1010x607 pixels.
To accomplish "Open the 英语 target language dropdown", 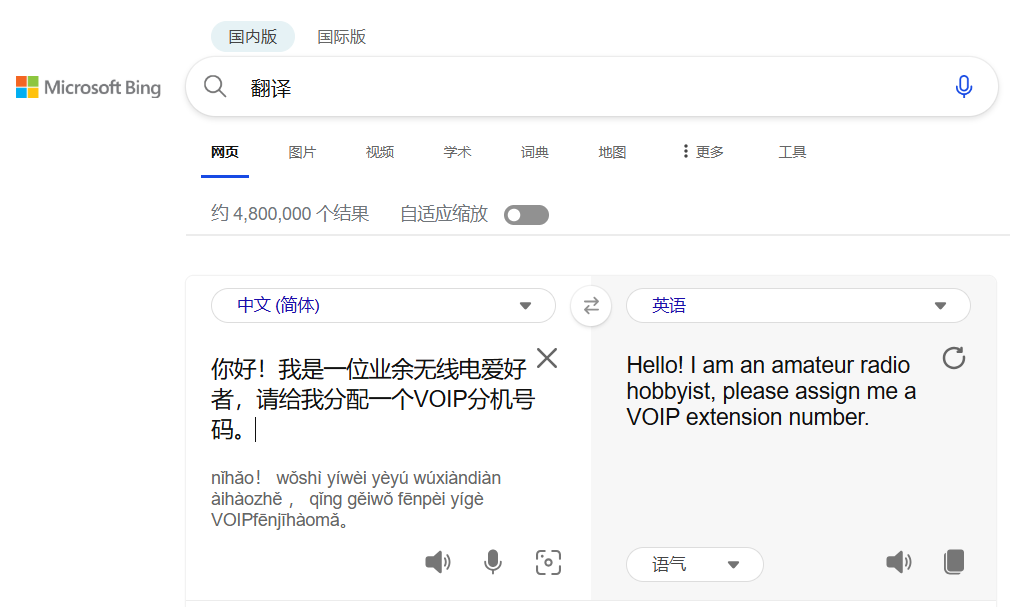I will point(797,306).
